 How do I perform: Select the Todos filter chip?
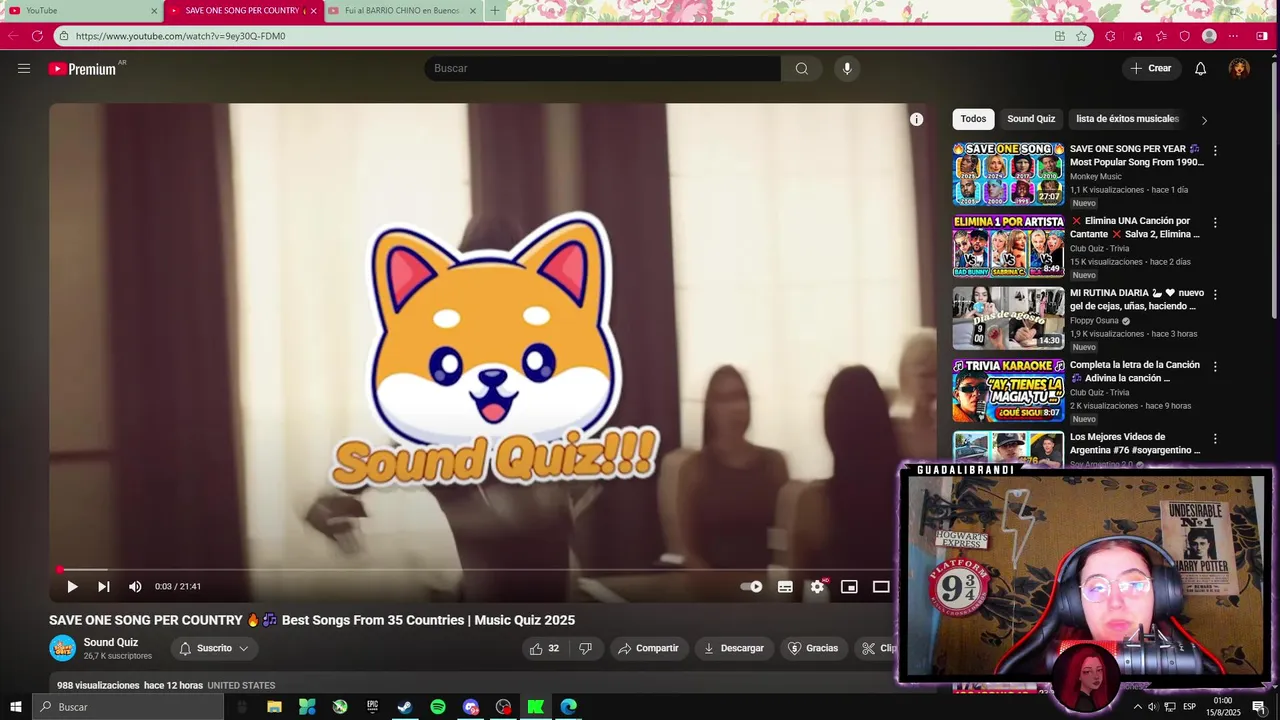click(x=973, y=119)
